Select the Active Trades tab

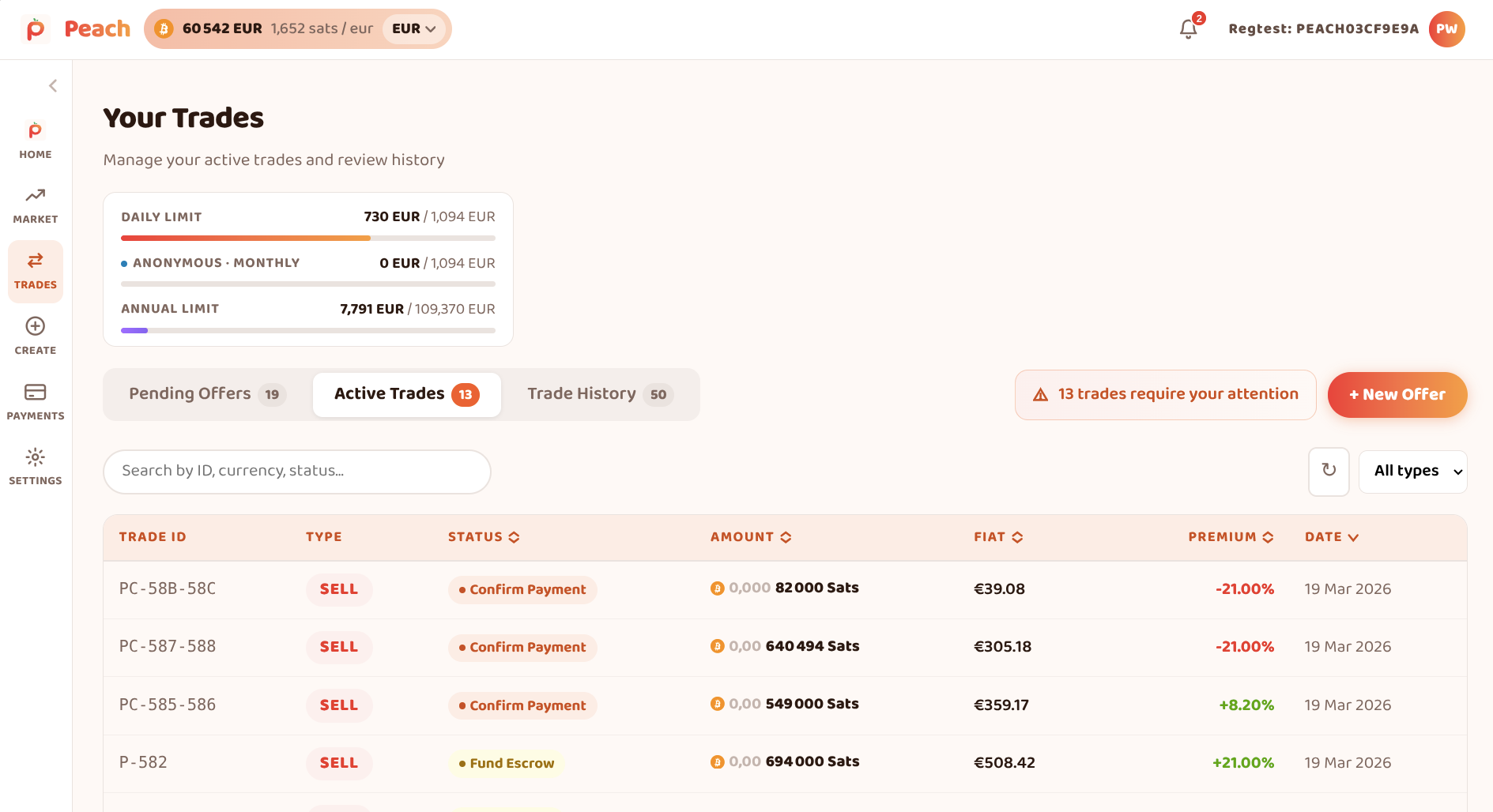(x=407, y=394)
